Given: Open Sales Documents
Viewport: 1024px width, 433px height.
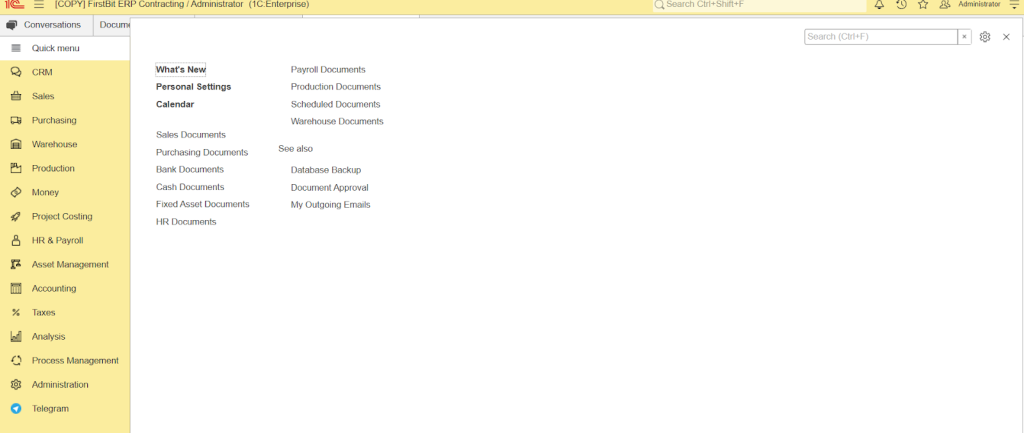Looking at the screenshot, I should [x=191, y=135].
